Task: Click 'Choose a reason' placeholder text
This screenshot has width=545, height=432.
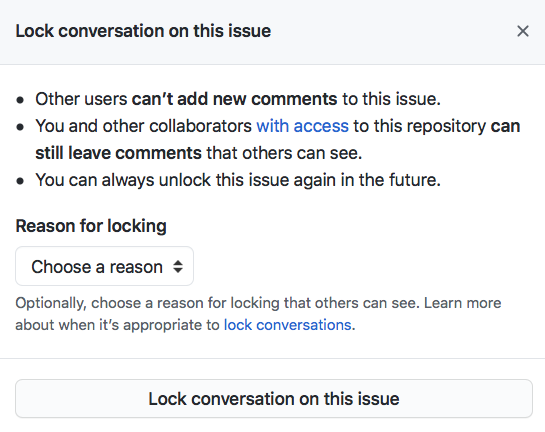Action: click(x=97, y=267)
